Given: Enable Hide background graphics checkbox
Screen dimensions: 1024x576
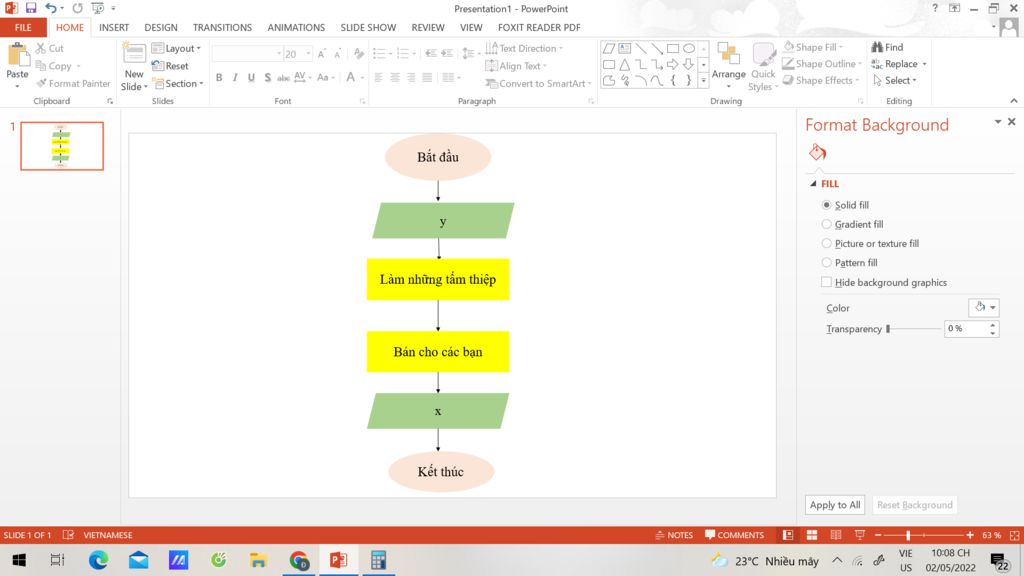Looking at the screenshot, I should pos(826,283).
